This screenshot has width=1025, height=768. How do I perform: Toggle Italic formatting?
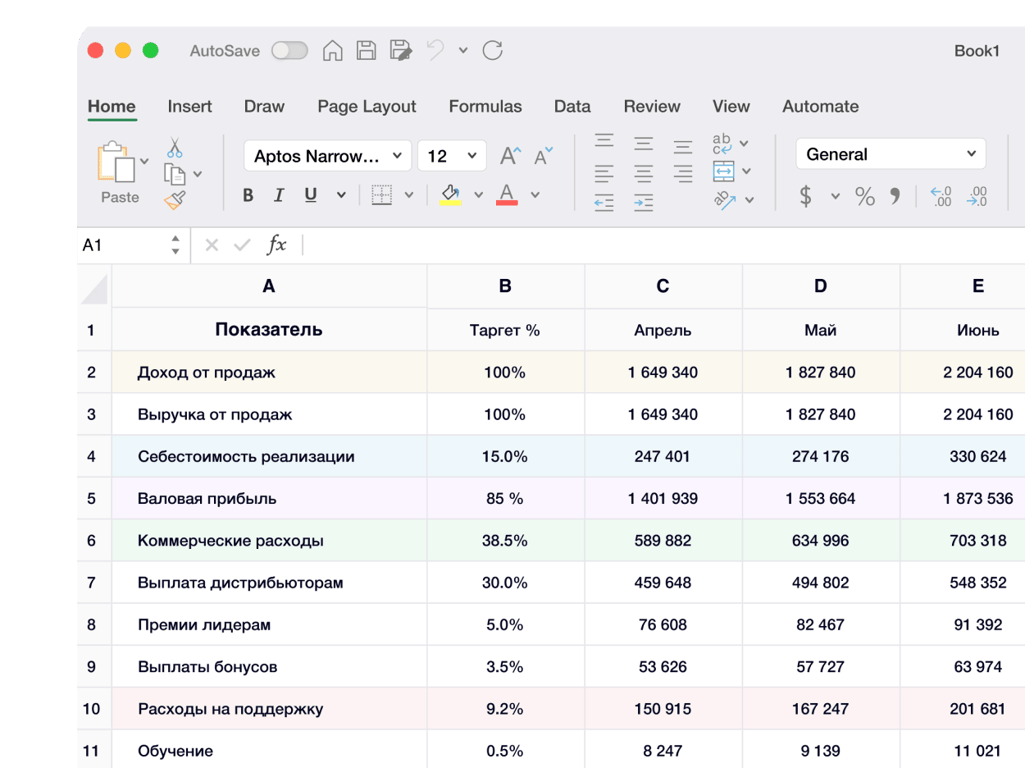[279, 196]
